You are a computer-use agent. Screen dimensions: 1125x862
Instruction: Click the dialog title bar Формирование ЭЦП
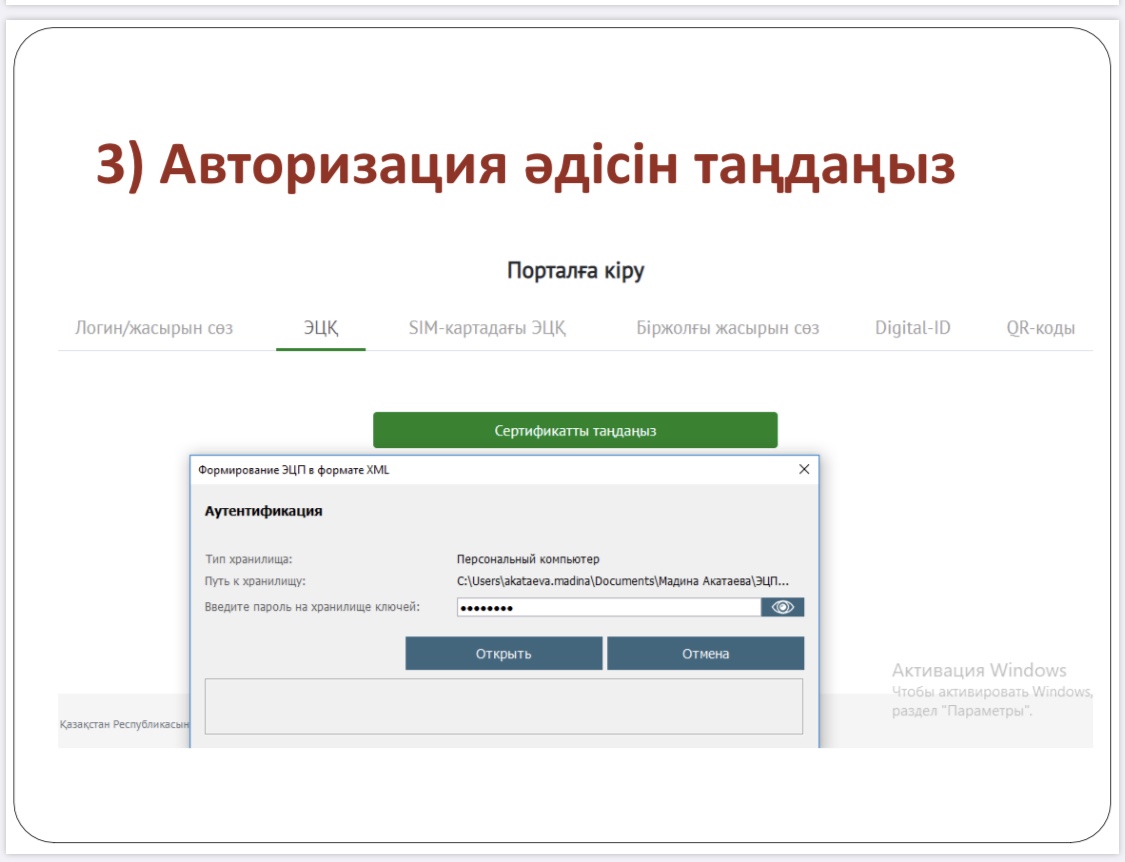point(300,469)
